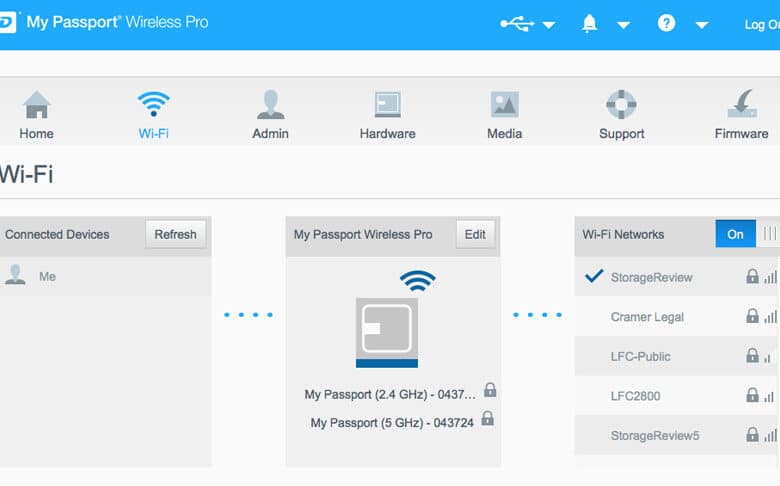The height and width of the screenshot is (486, 780).
Task: Switch to the Firmware tab label
Action: tap(741, 134)
